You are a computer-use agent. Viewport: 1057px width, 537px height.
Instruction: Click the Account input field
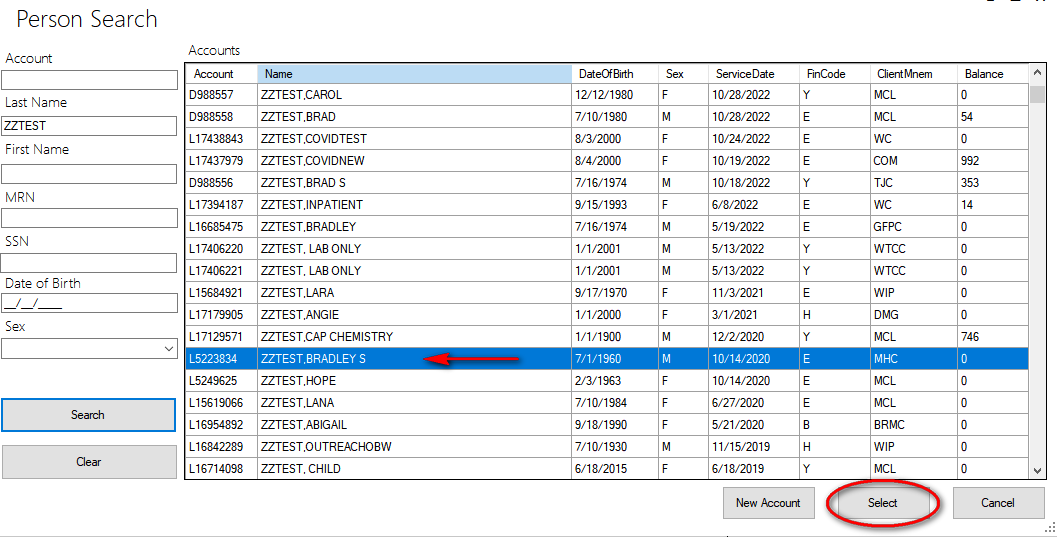(89, 81)
